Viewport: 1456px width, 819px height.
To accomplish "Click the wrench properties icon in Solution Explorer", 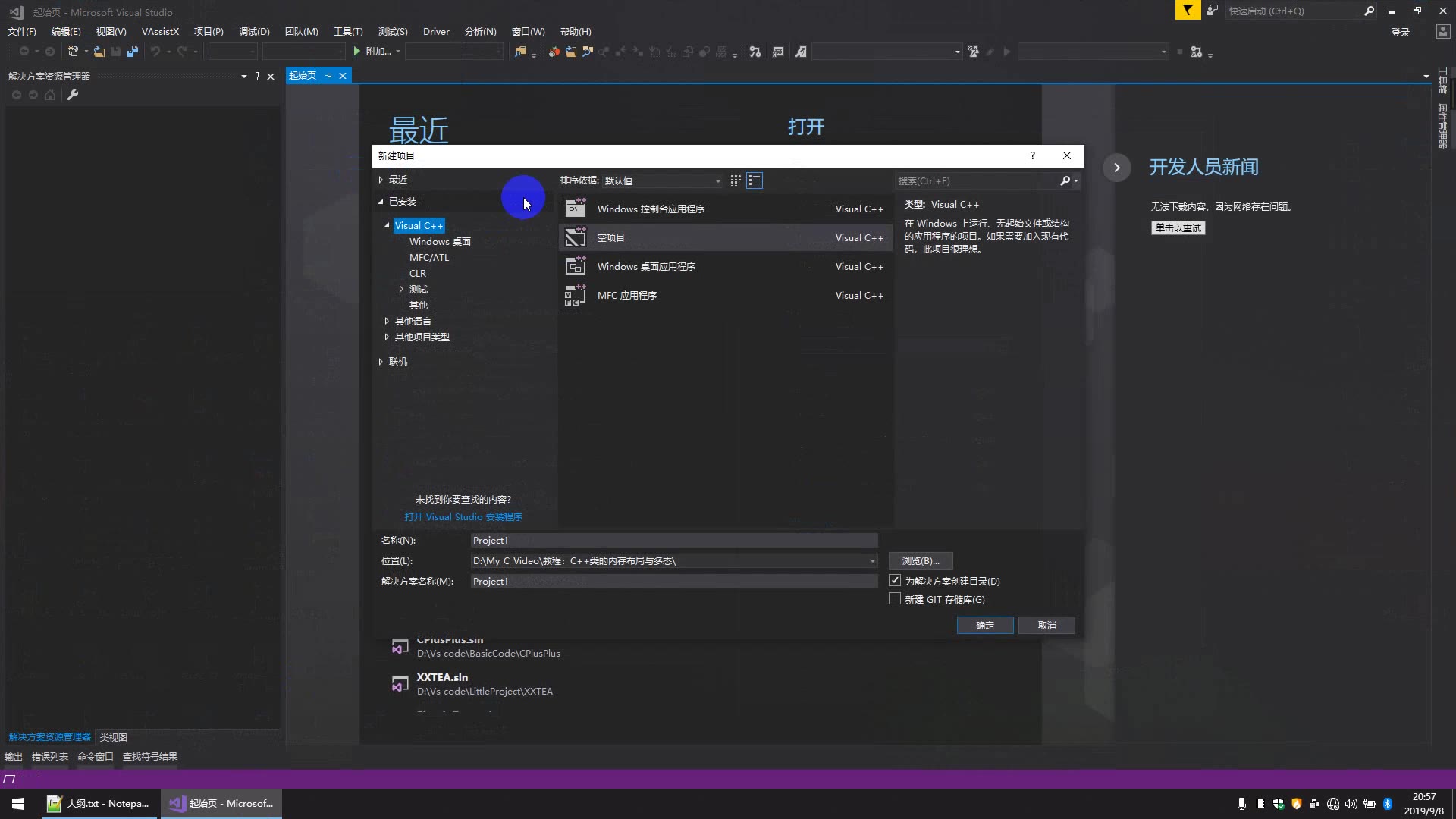I will [x=73, y=95].
